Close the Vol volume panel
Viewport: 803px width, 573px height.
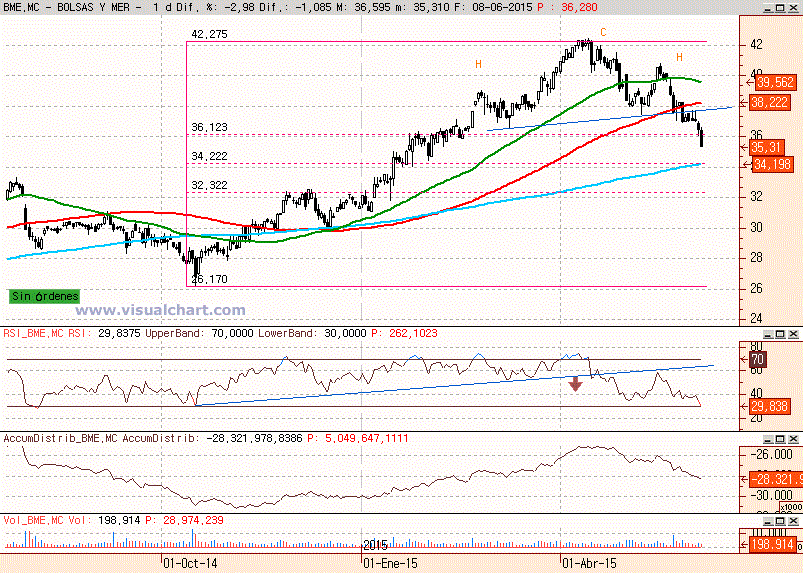[793, 521]
